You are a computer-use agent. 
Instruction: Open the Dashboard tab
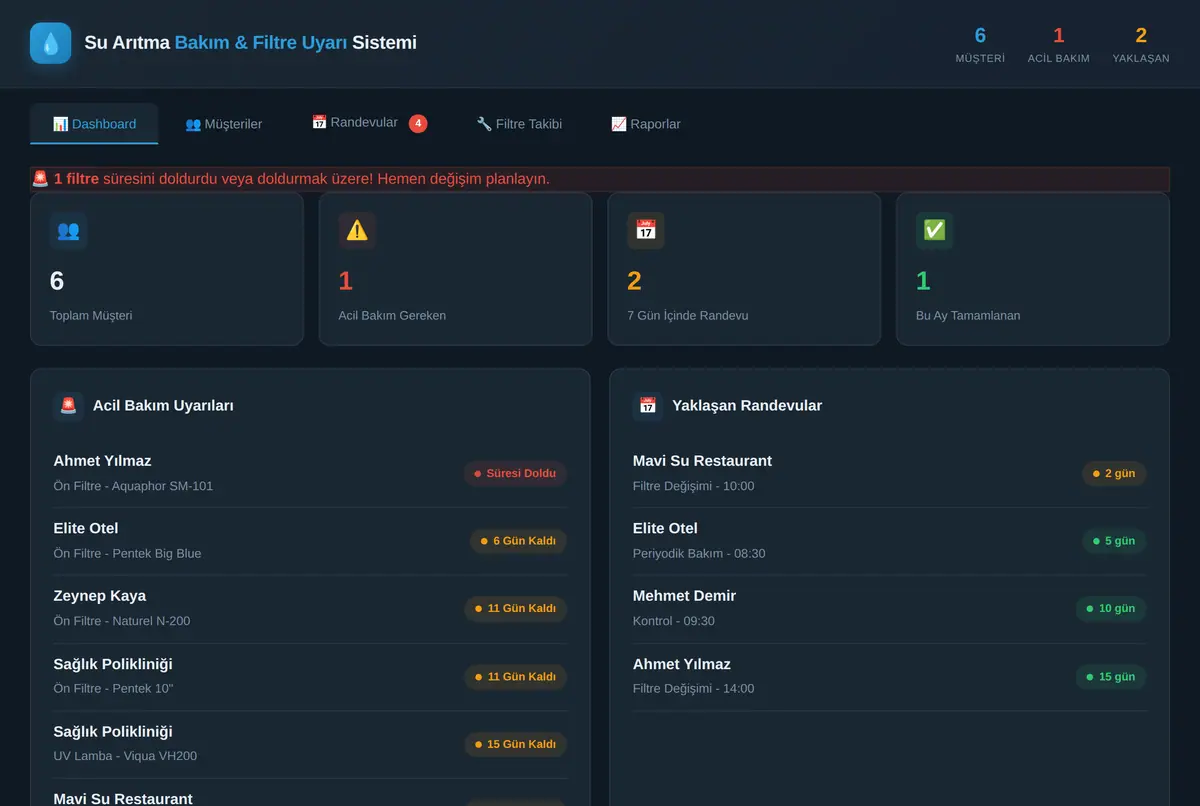coord(94,124)
